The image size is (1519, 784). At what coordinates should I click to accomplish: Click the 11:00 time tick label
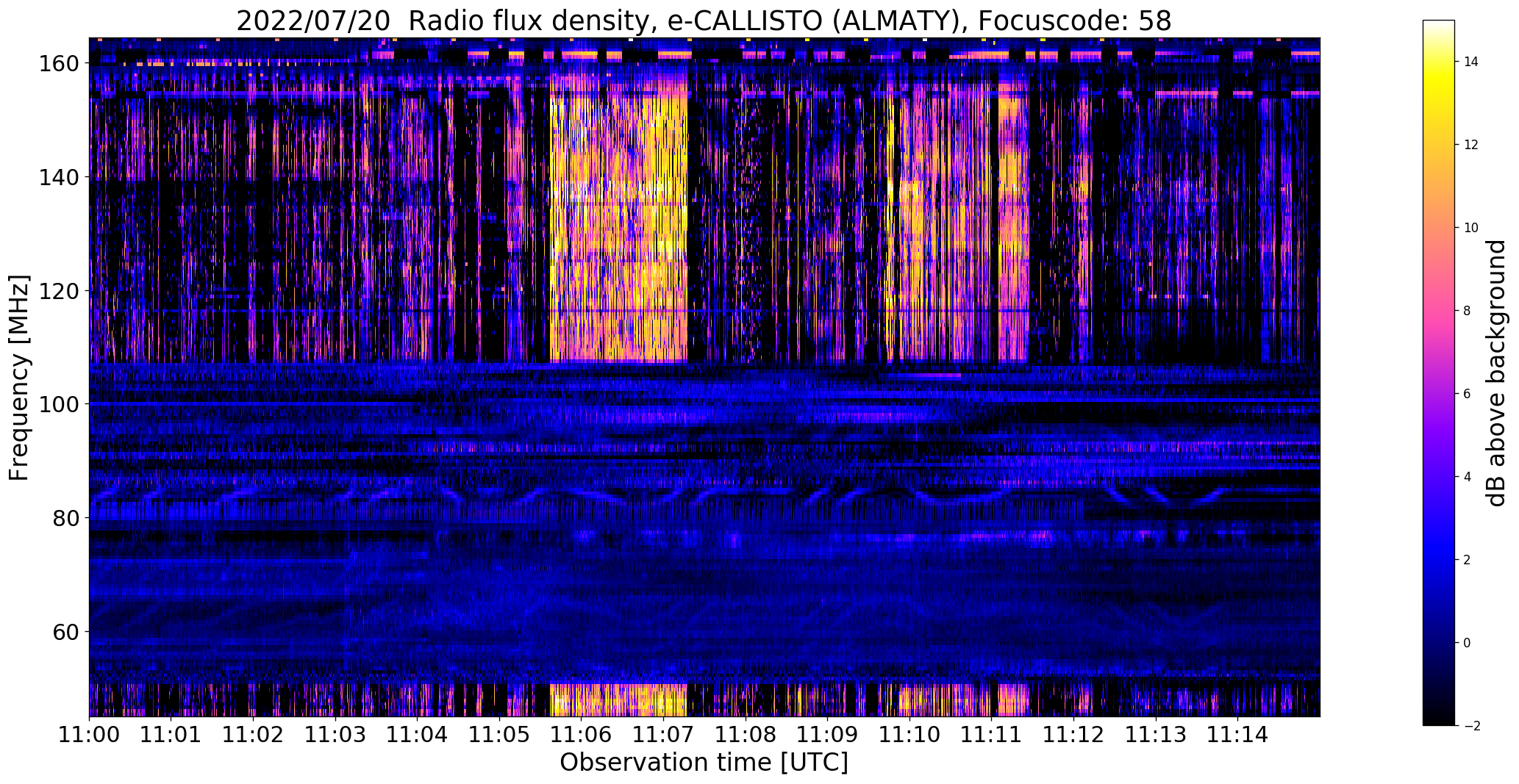[89, 734]
